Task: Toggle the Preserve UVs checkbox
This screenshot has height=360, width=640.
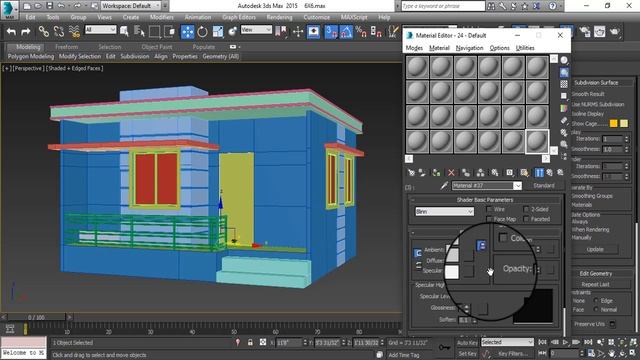Action: tap(612, 324)
